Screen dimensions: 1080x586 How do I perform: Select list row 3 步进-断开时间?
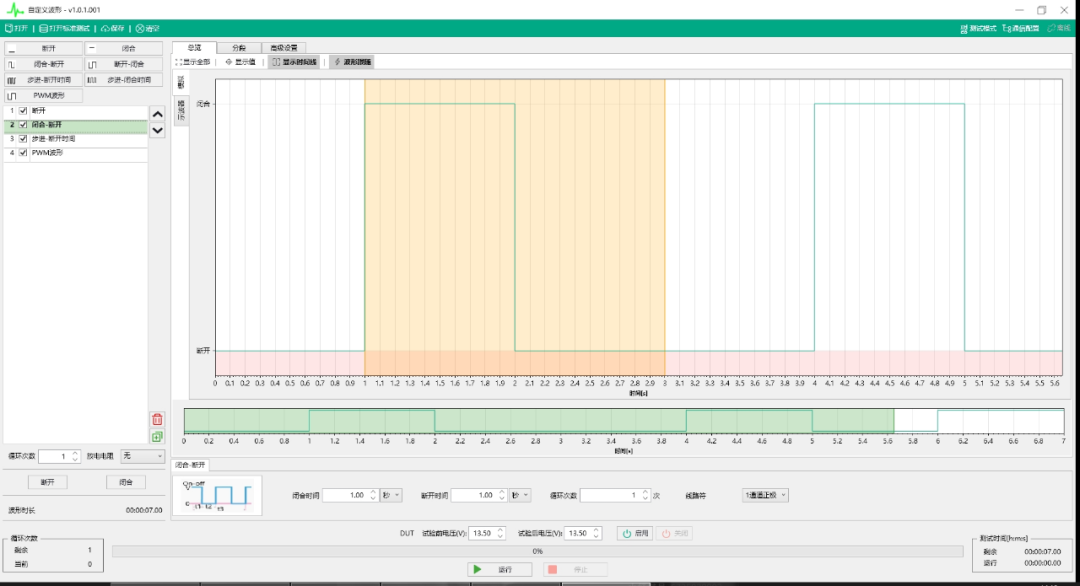[76, 138]
